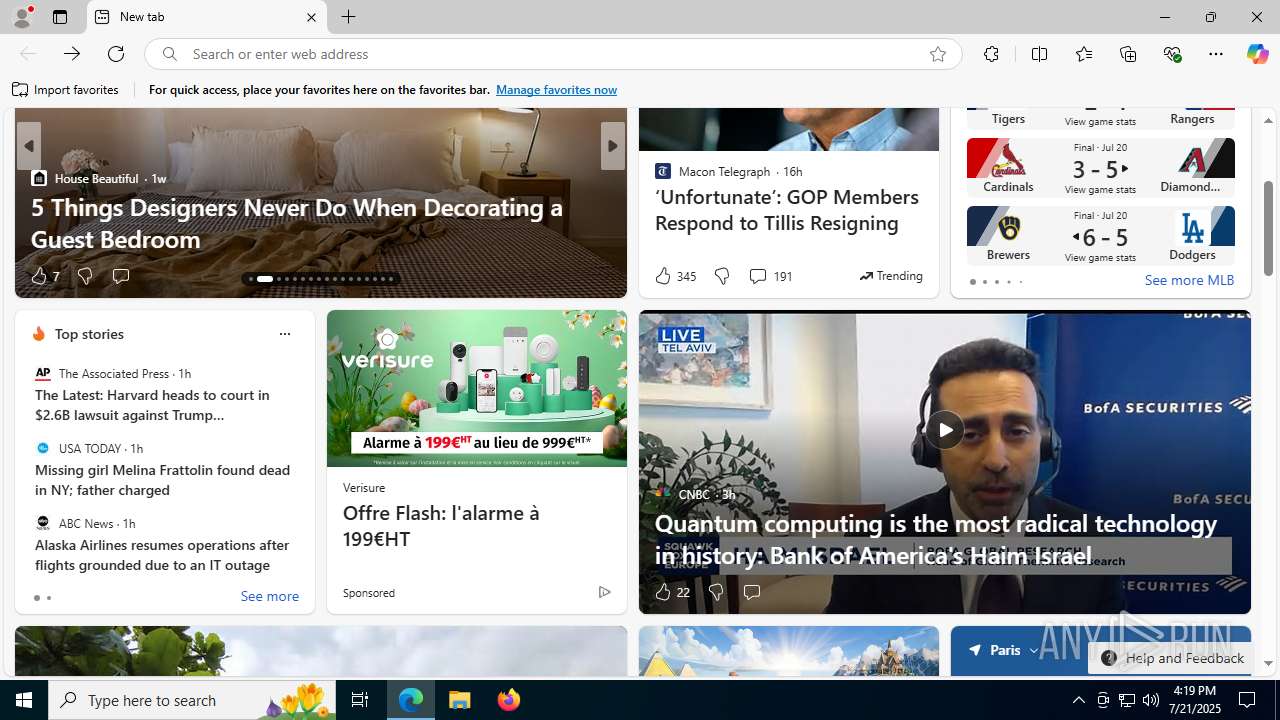
Task: Expand the Paris weather location dropdown
Action: pos(1034,650)
